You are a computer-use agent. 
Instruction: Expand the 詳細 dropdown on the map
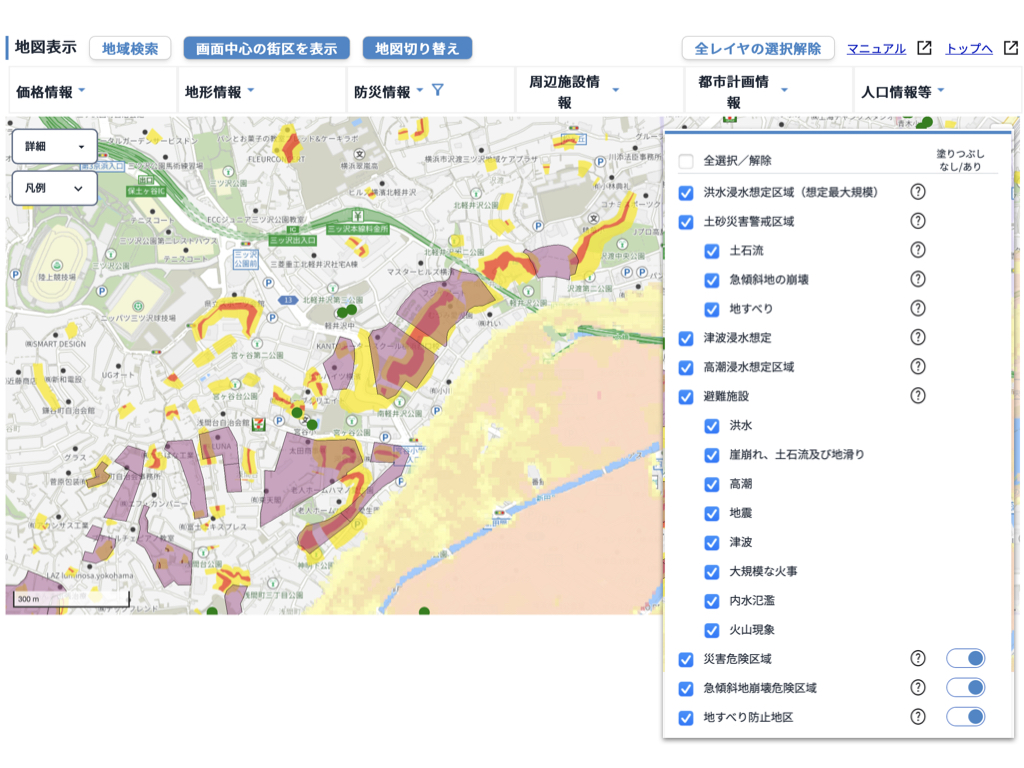click(55, 147)
